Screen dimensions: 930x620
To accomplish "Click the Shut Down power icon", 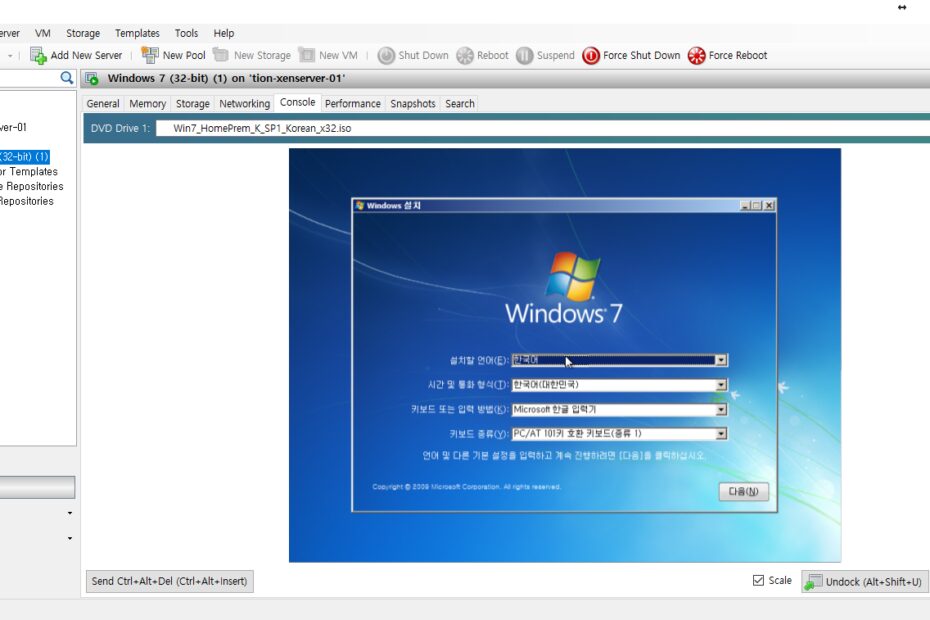I will tap(386, 56).
